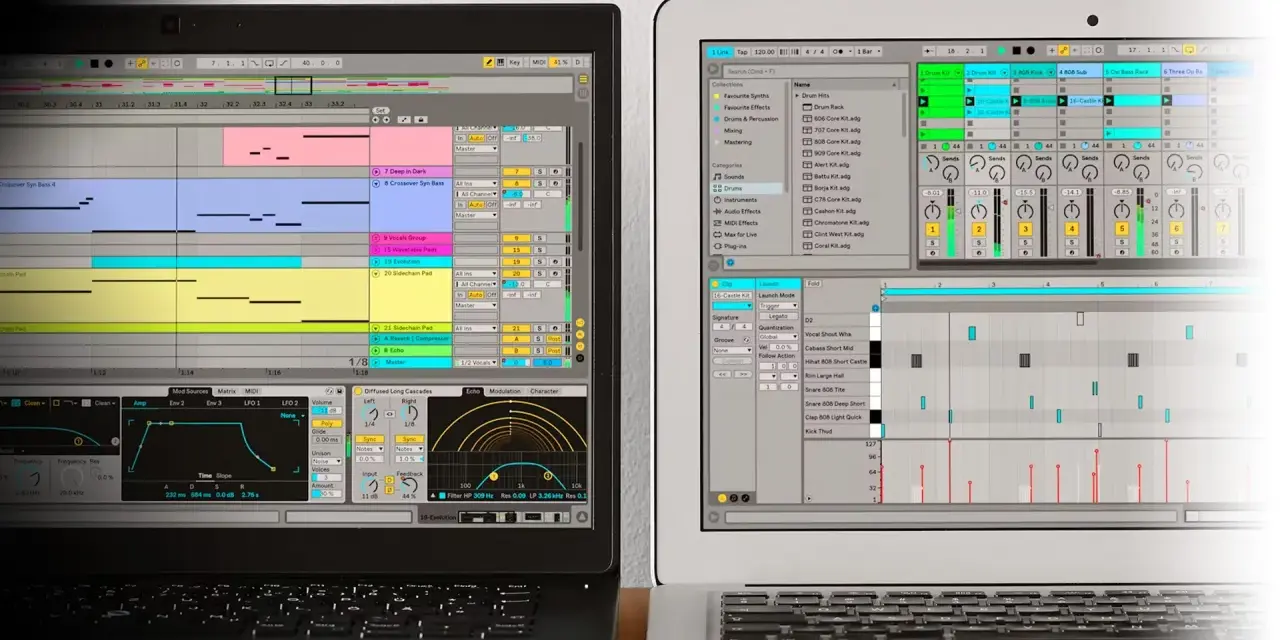Viewport: 1280px width, 640px height.
Task: Click the green Play button in left window
Action: click(81, 62)
